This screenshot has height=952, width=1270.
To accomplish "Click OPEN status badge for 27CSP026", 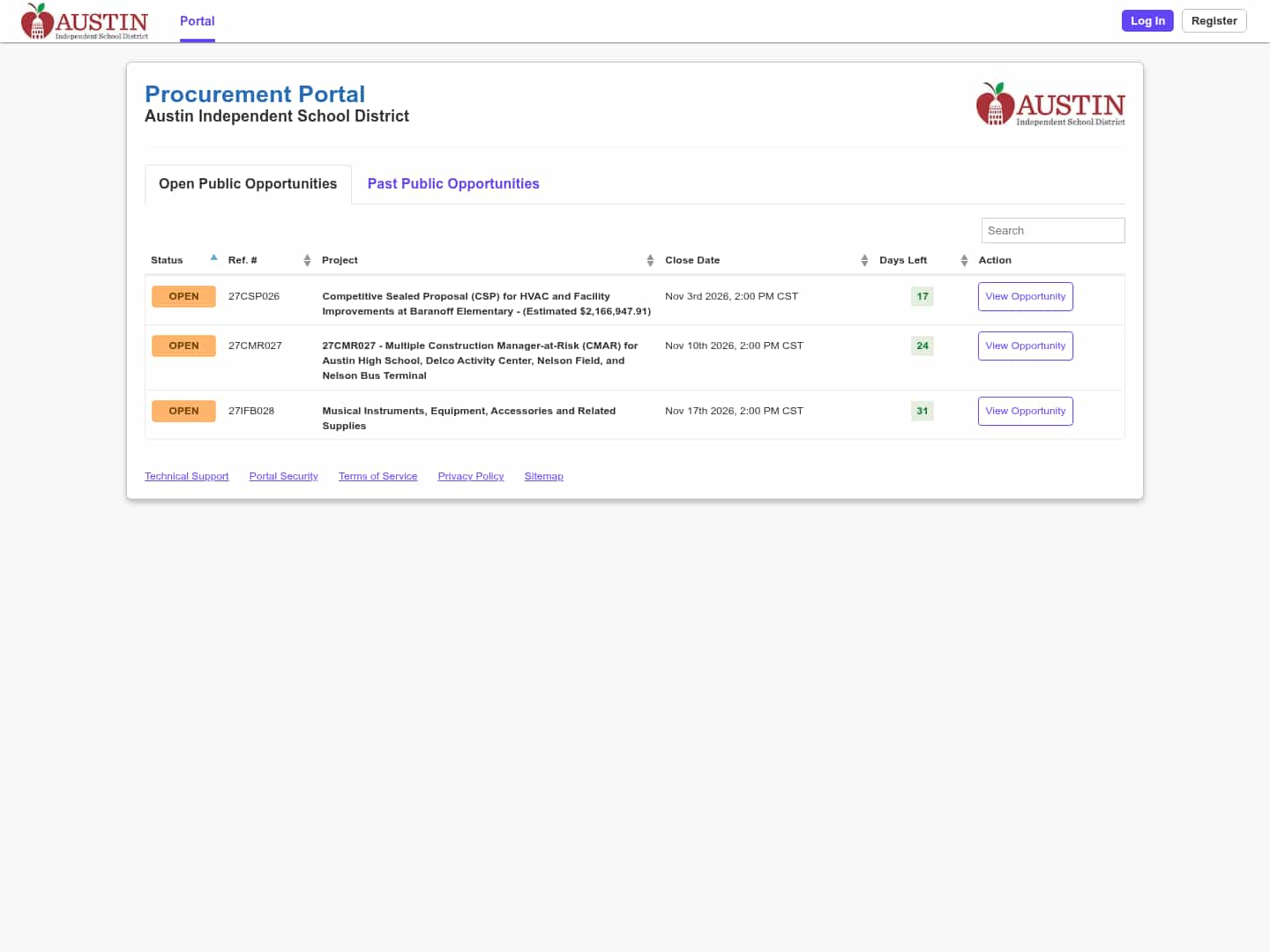I will (x=183, y=296).
